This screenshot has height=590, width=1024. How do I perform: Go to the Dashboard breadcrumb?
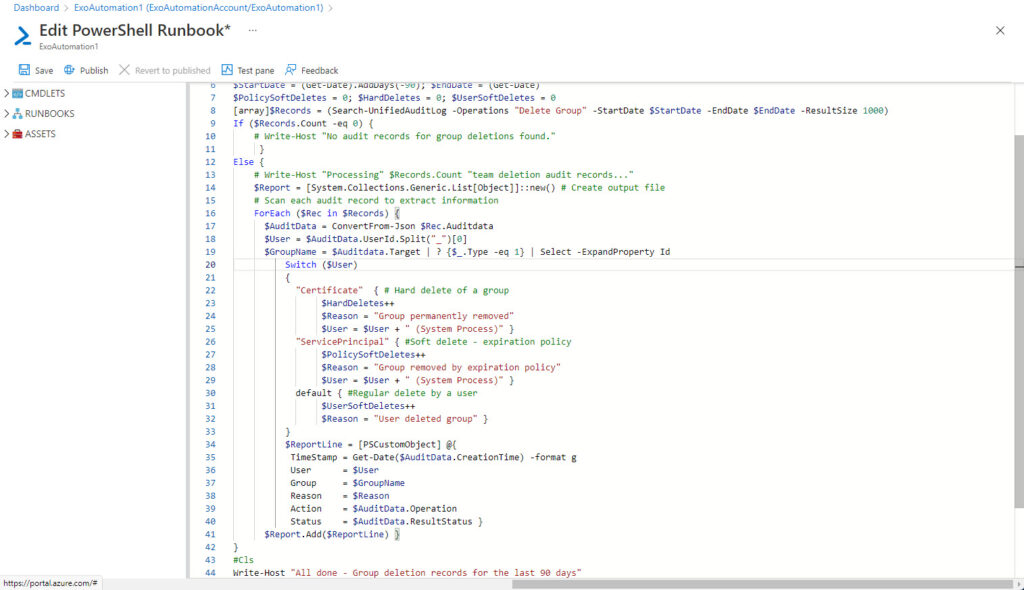click(36, 8)
